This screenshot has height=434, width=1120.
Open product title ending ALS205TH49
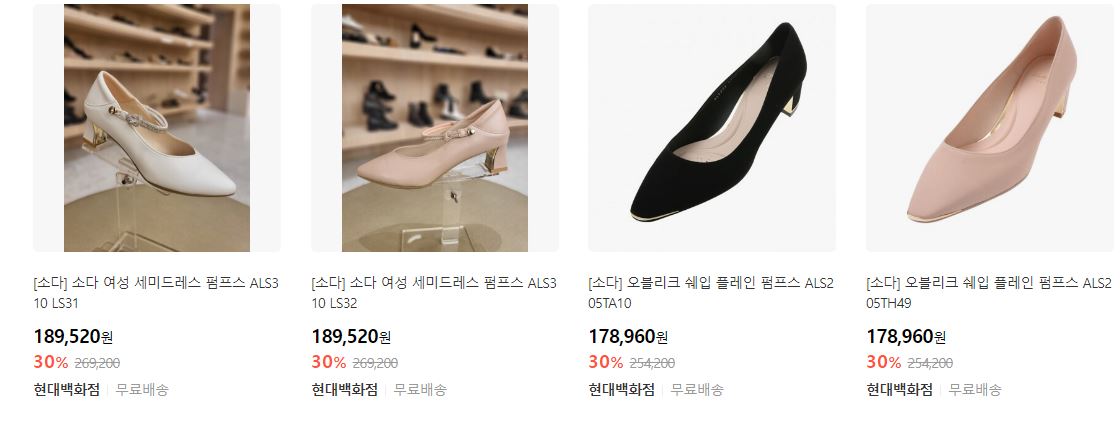coord(989,293)
